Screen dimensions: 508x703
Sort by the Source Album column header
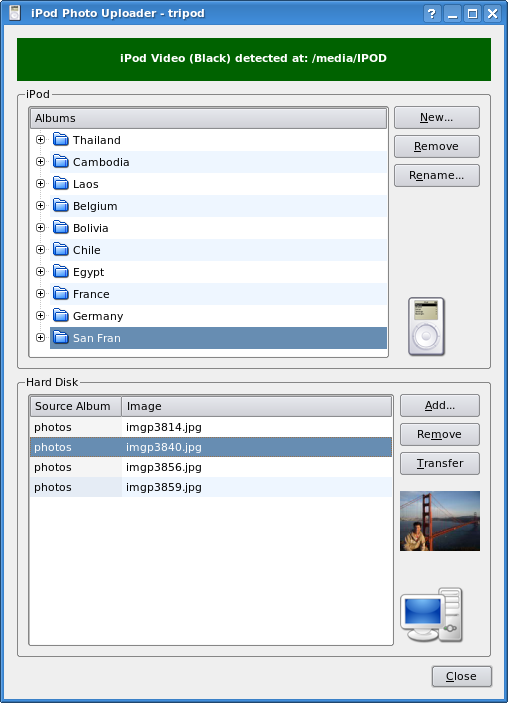pyautogui.click(x=76, y=406)
